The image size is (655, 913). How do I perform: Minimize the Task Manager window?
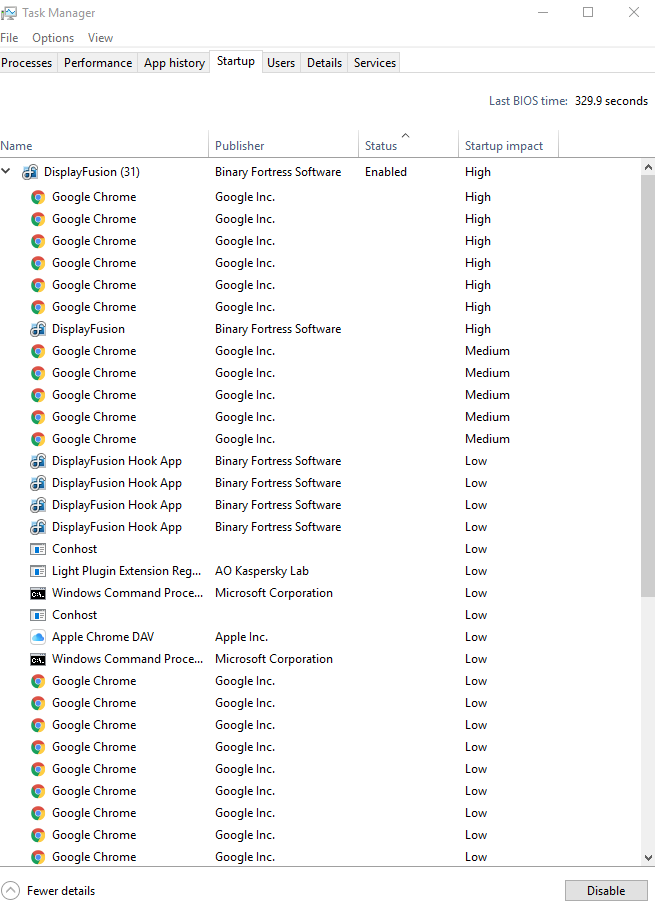(543, 12)
